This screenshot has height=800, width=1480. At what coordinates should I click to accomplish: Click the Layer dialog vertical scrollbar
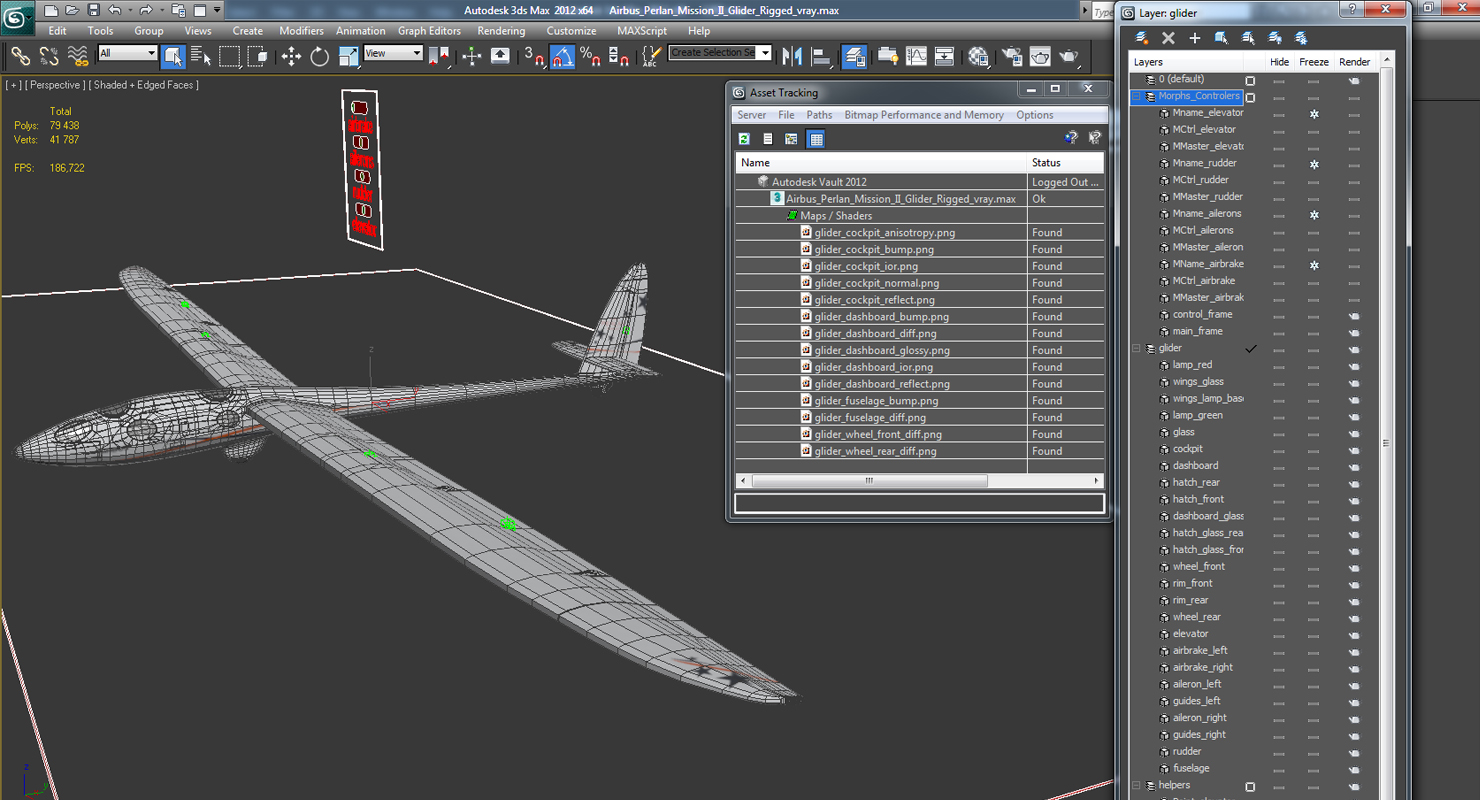click(x=1386, y=443)
